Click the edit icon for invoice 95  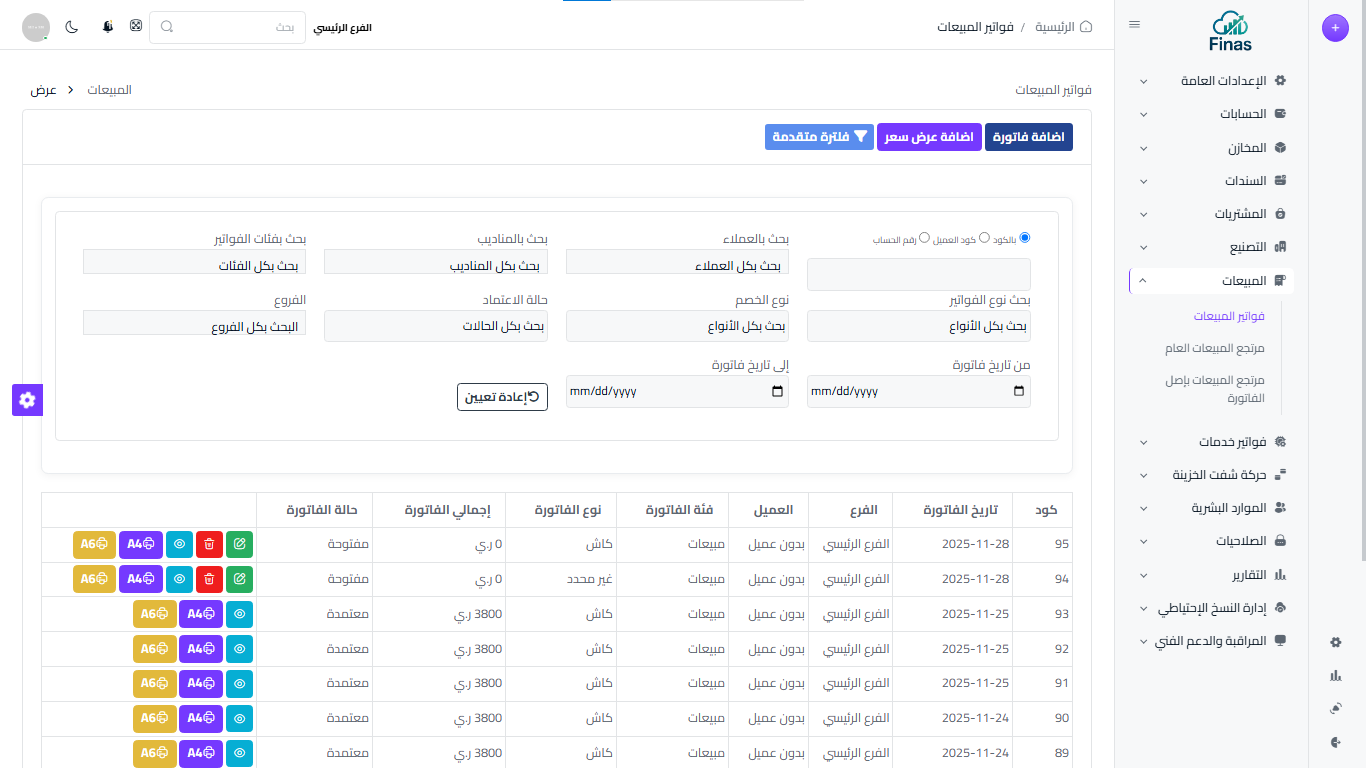pos(239,545)
